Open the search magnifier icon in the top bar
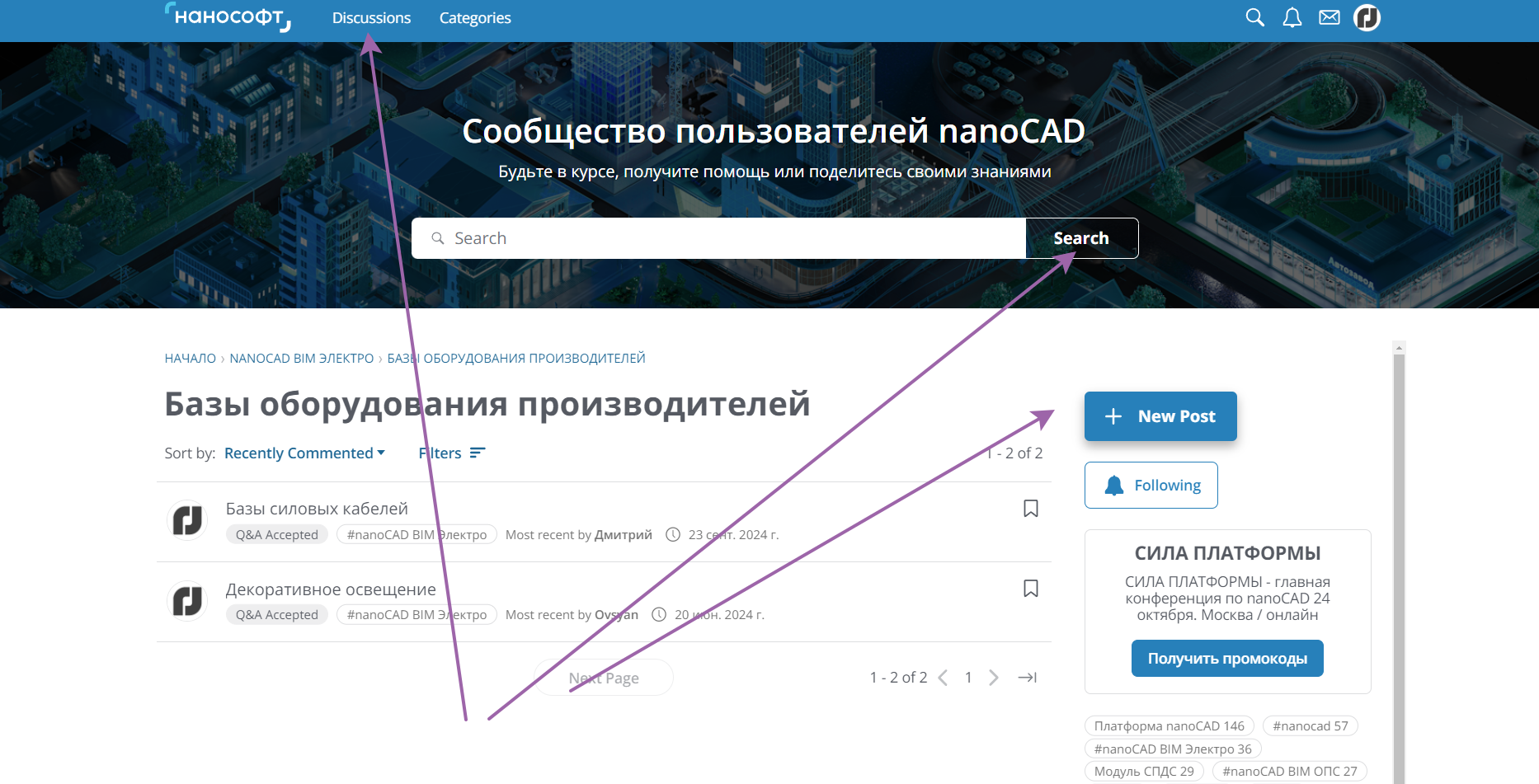The image size is (1539, 784). pos(1254,17)
